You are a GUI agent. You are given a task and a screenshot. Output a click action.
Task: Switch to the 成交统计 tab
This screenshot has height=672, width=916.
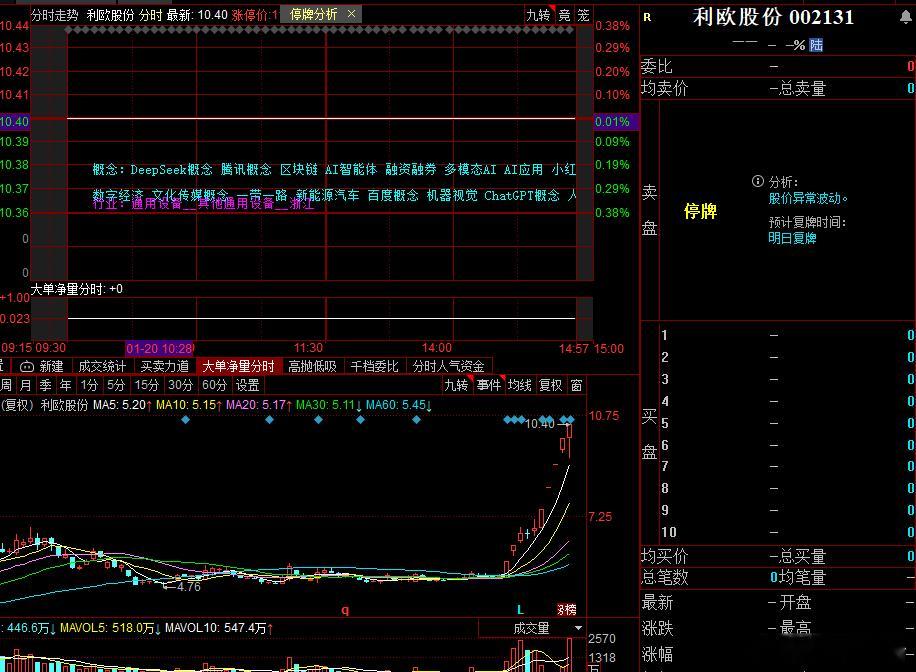102,367
